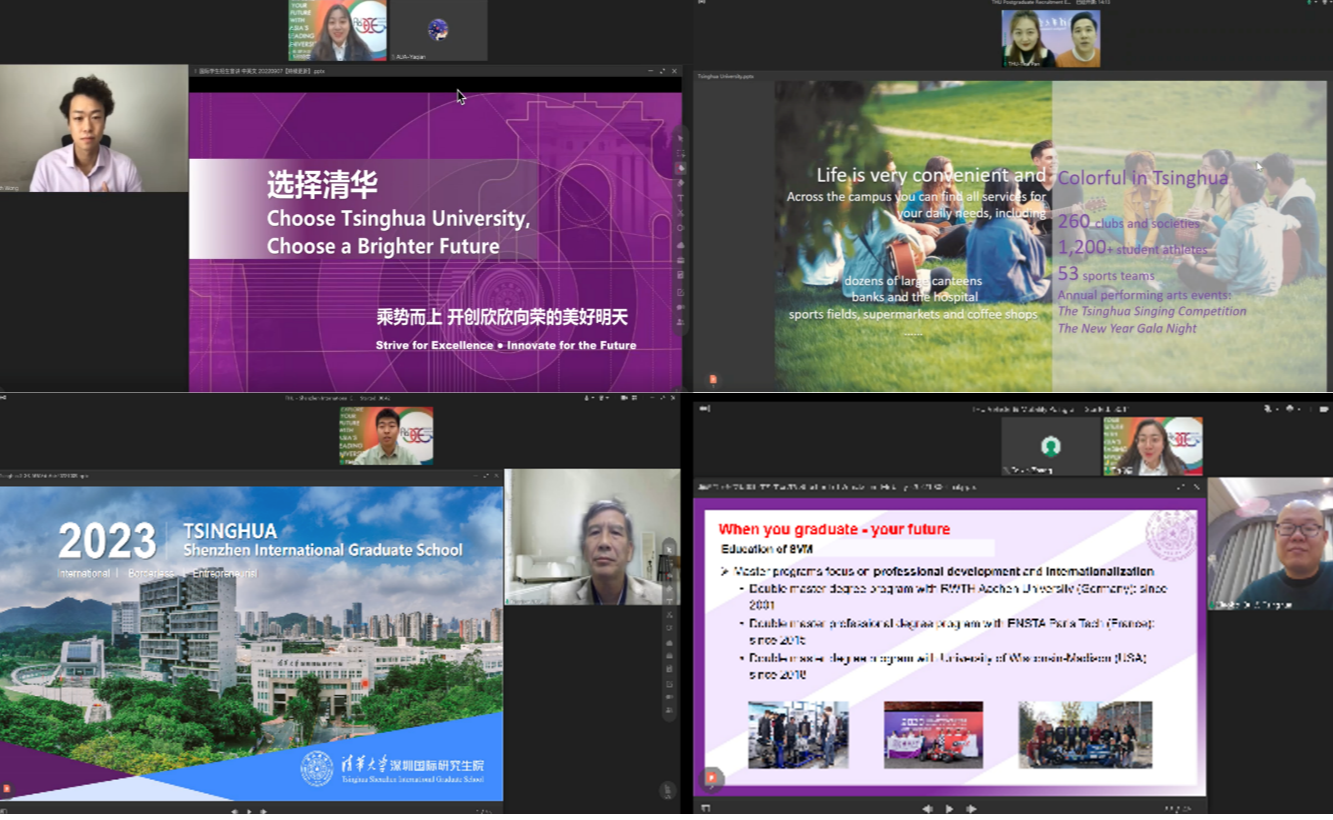
Task: Select the arrow pointer tool beside the purple slide
Action: 680,138
